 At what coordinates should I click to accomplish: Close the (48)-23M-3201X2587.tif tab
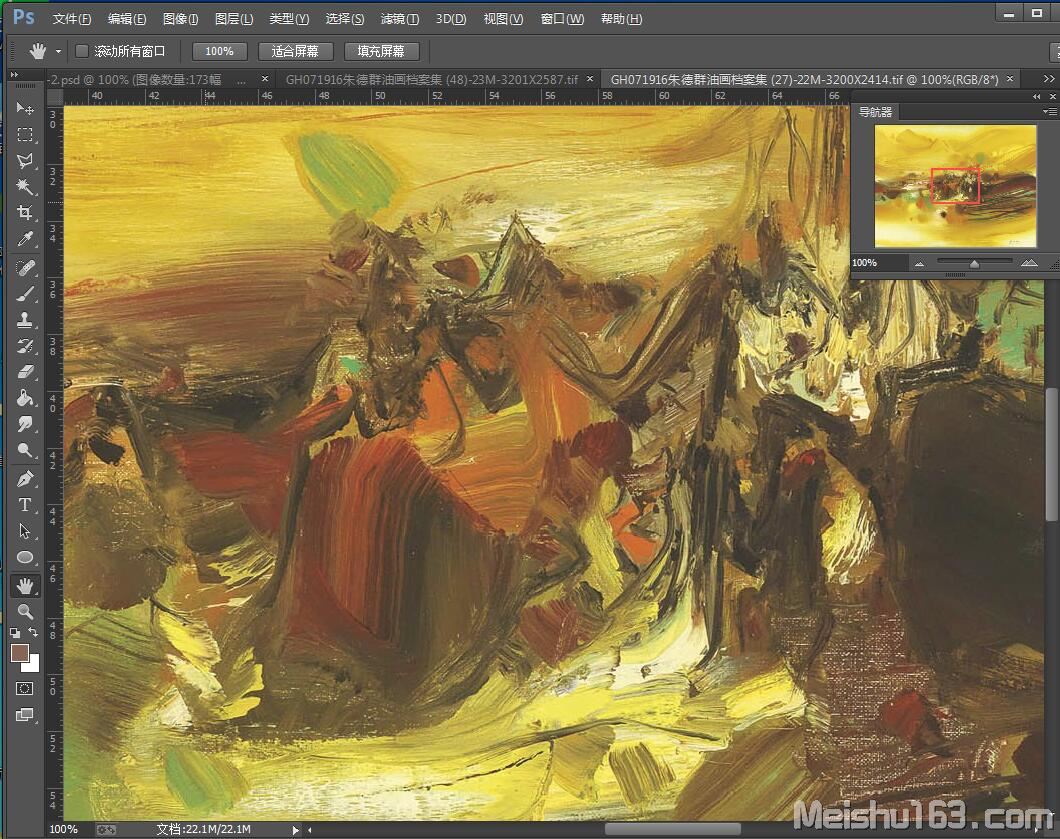tap(589, 79)
